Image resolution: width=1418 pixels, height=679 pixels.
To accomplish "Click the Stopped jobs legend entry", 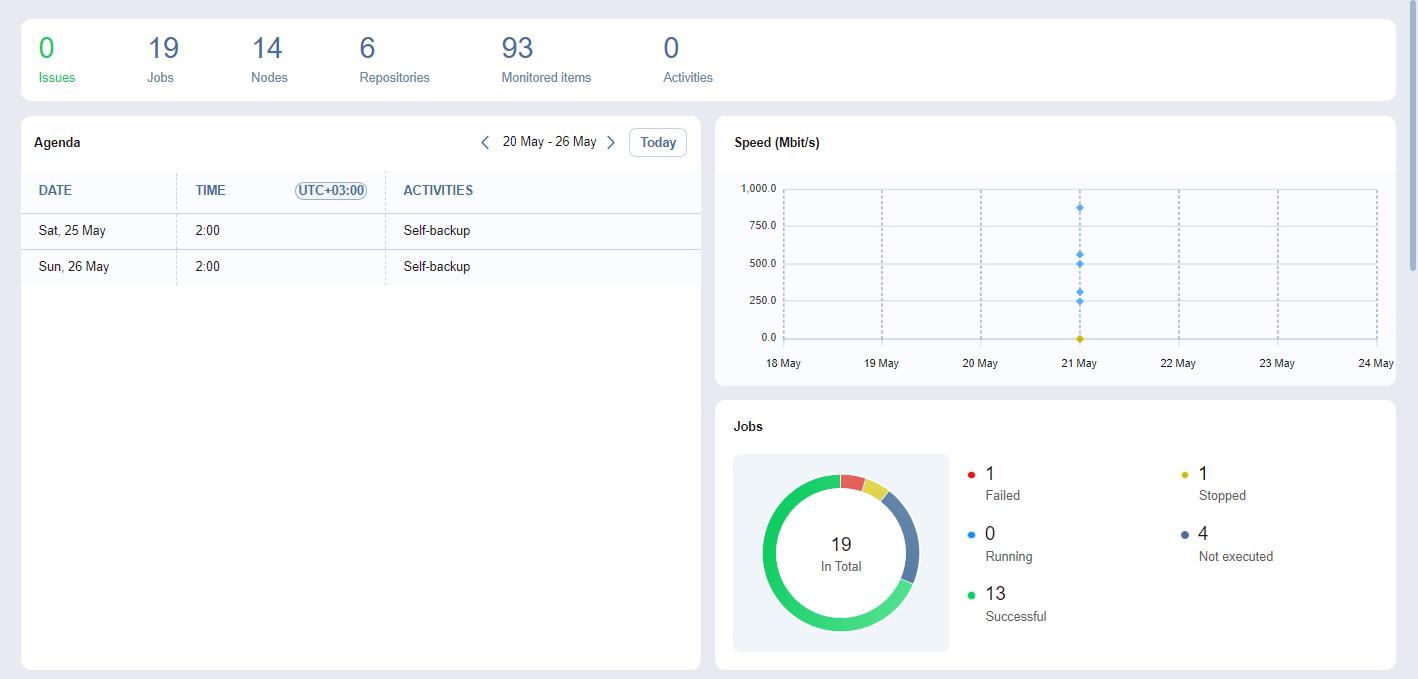I will (1221, 484).
